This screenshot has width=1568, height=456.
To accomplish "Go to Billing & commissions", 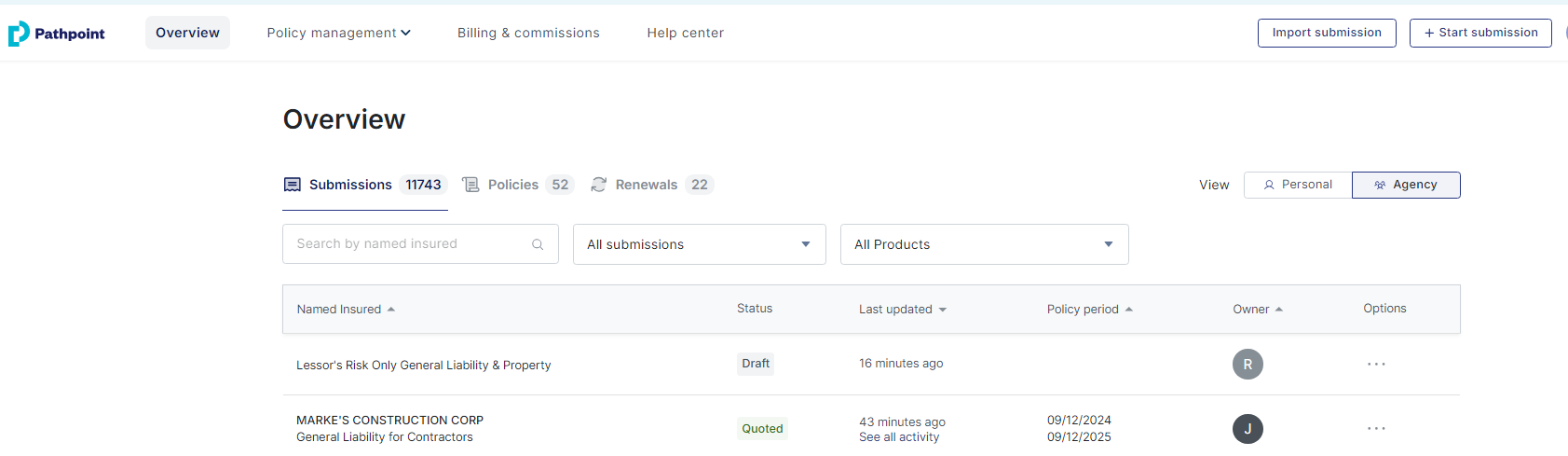I will [528, 33].
